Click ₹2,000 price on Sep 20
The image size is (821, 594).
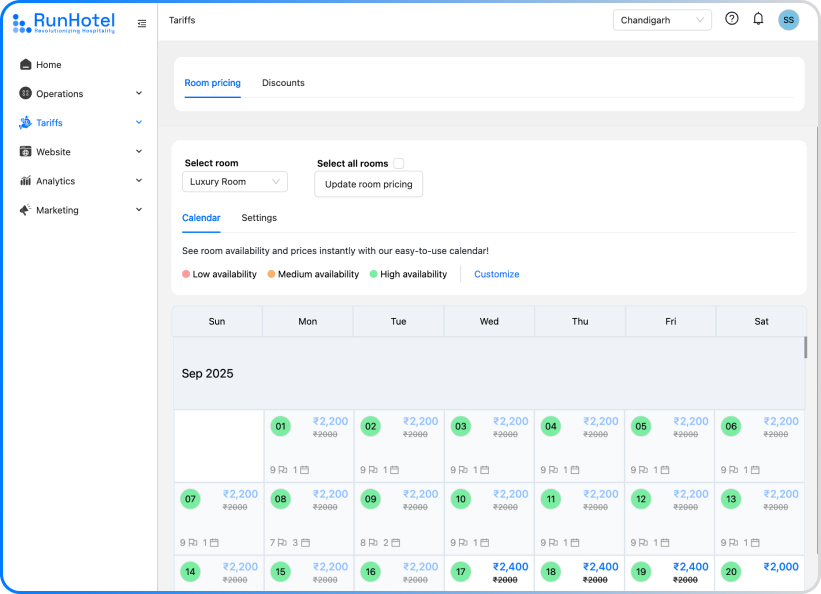pyautogui.click(x=781, y=567)
